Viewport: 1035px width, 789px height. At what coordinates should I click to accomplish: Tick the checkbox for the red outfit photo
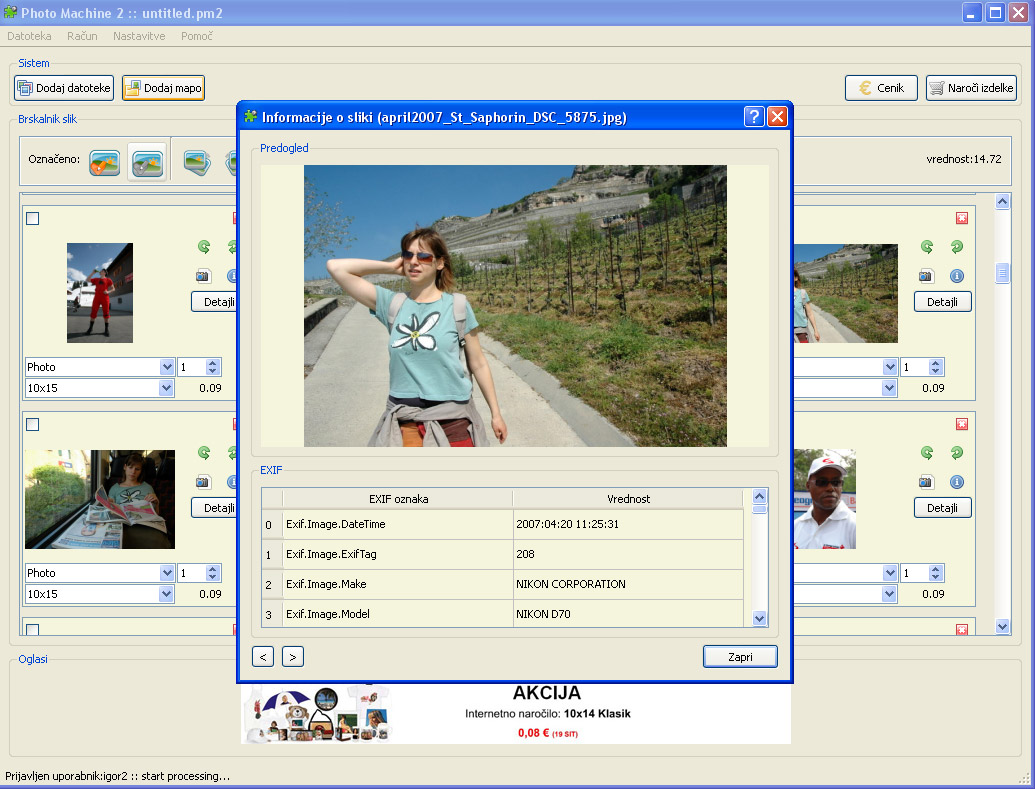coord(32,218)
